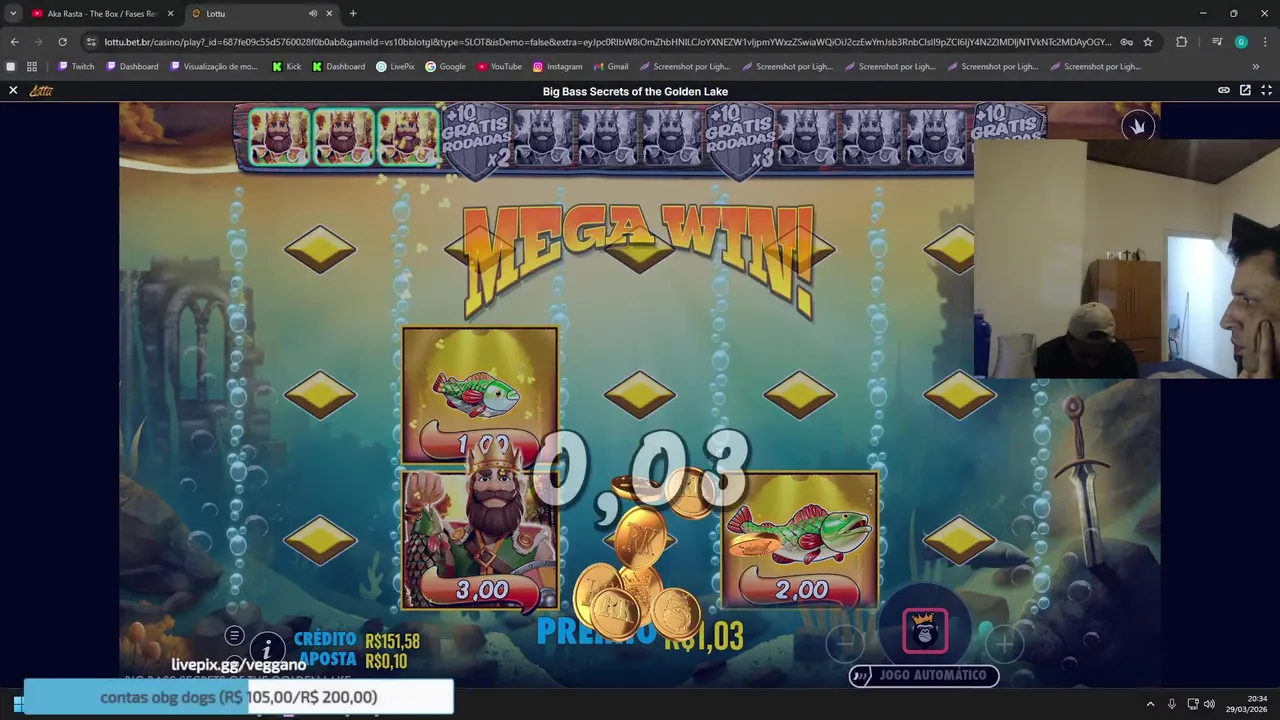
Task: Open the Chrome three-dot menu
Action: coord(1266,42)
